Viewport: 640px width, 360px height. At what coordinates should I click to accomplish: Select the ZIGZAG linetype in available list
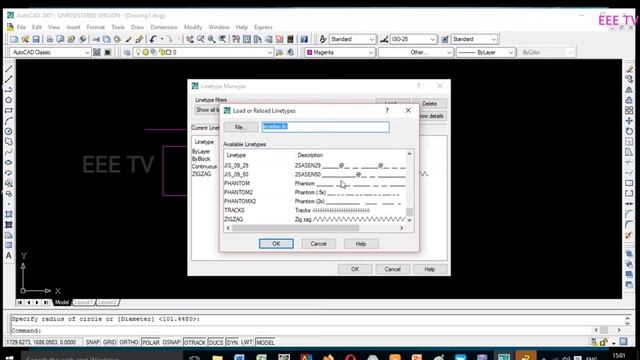[315, 219]
